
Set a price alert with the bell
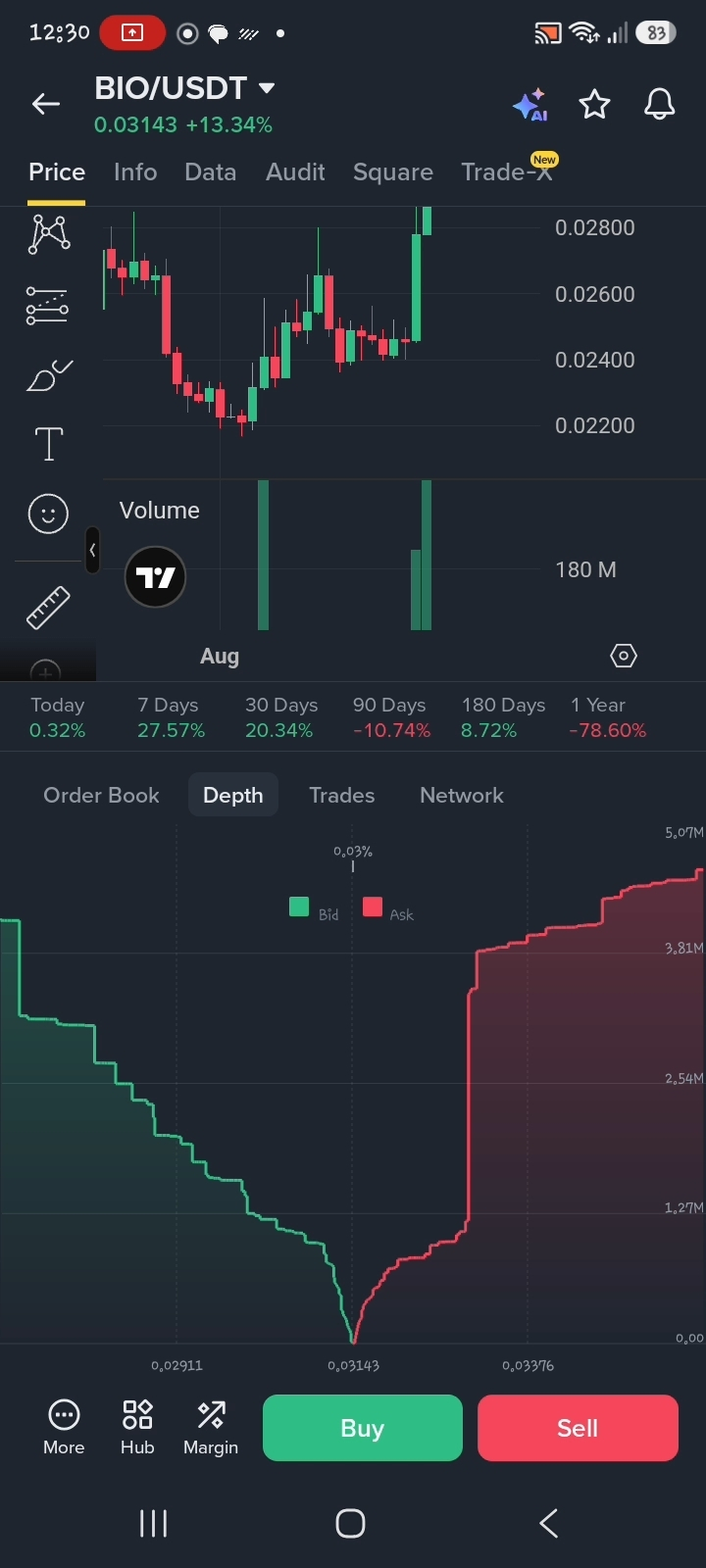[659, 104]
